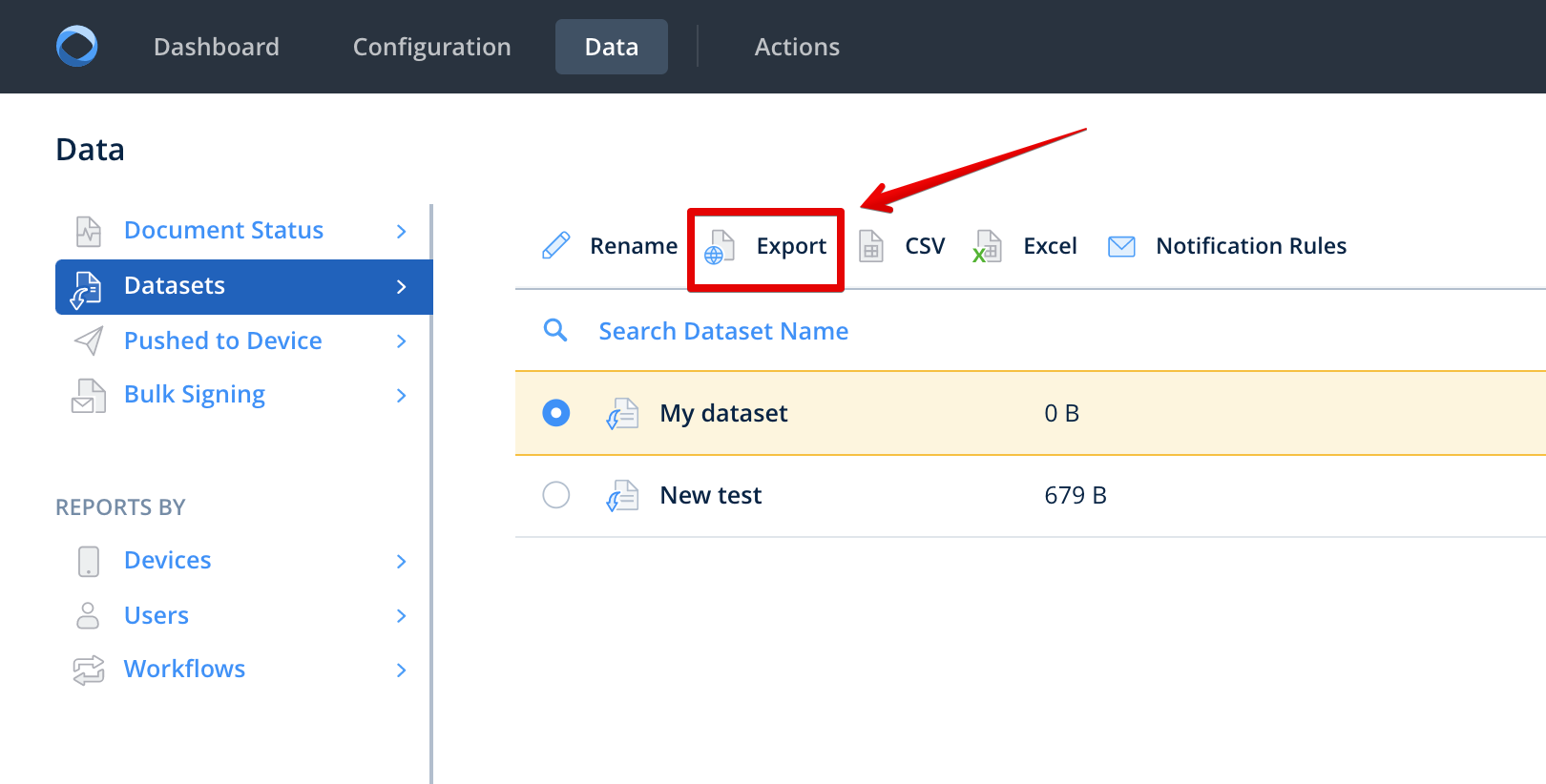This screenshot has height=784, width=1546.
Task: Focus the Search Dataset Name field
Action: (x=723, y=331)
